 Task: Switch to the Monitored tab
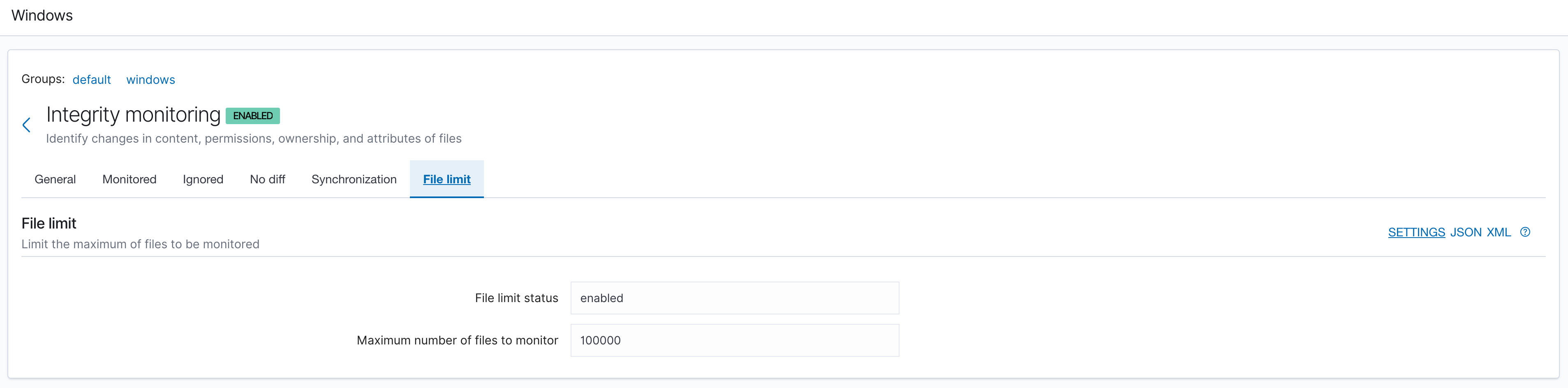129,179
